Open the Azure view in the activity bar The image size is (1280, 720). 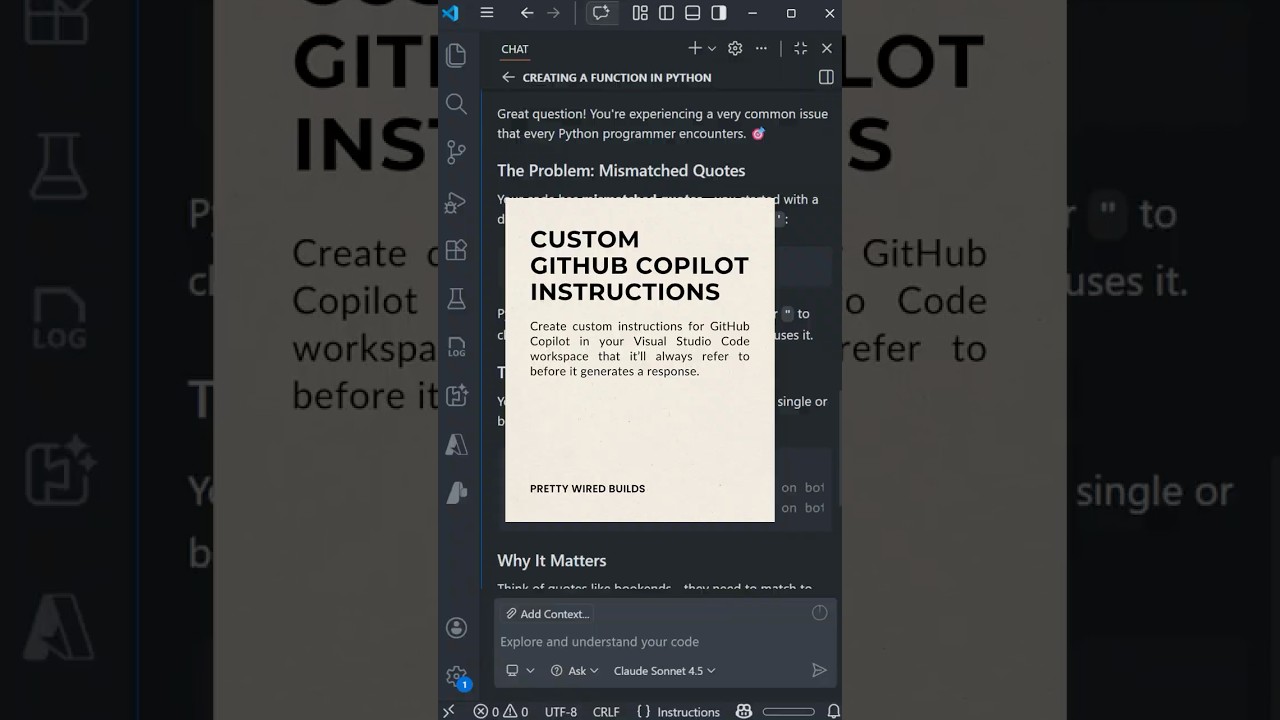[456, 444]
